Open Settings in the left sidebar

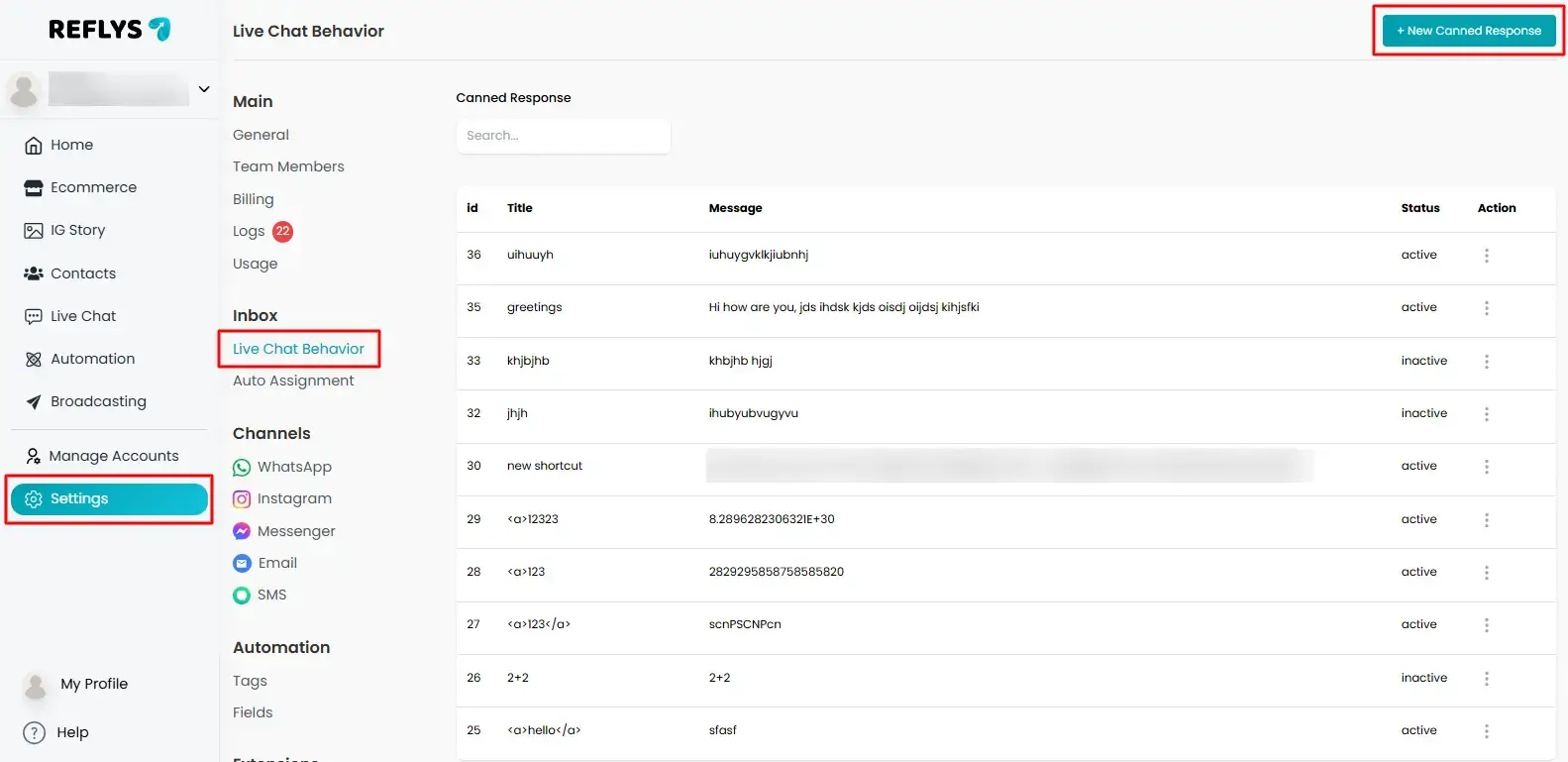pyautogui.click(x=109, y=499)
